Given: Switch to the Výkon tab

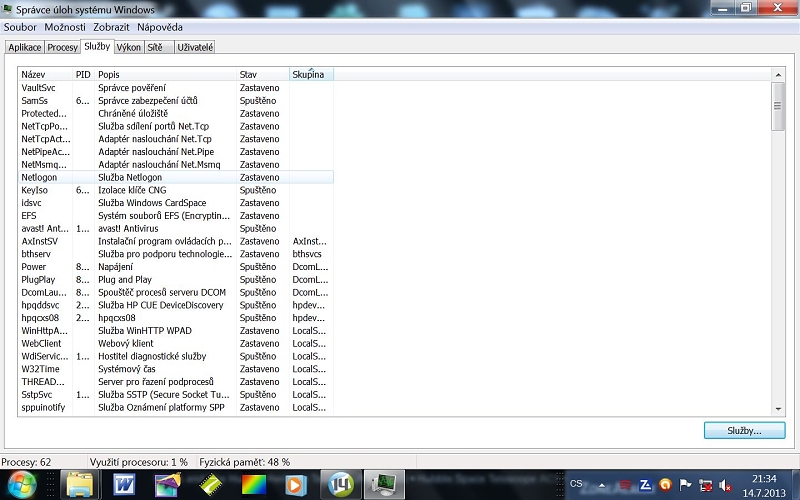Looking at the screenshot, I should point(128,47).
